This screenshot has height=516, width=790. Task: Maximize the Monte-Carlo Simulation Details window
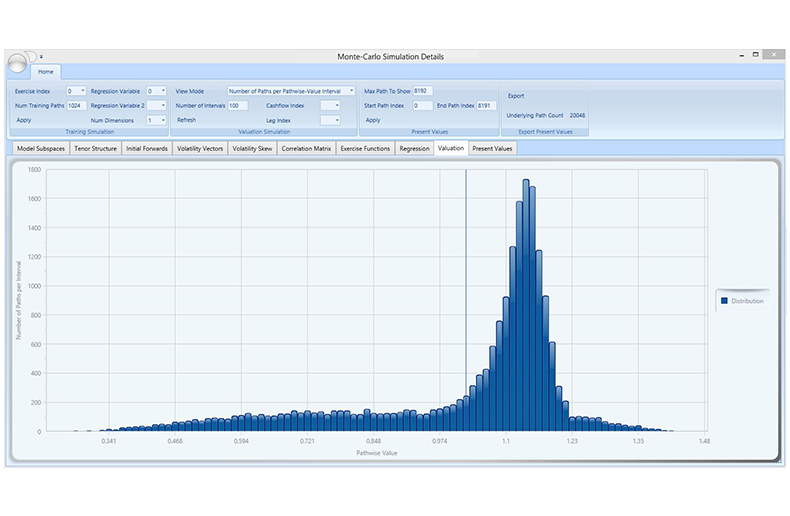[x=755, y=54]
